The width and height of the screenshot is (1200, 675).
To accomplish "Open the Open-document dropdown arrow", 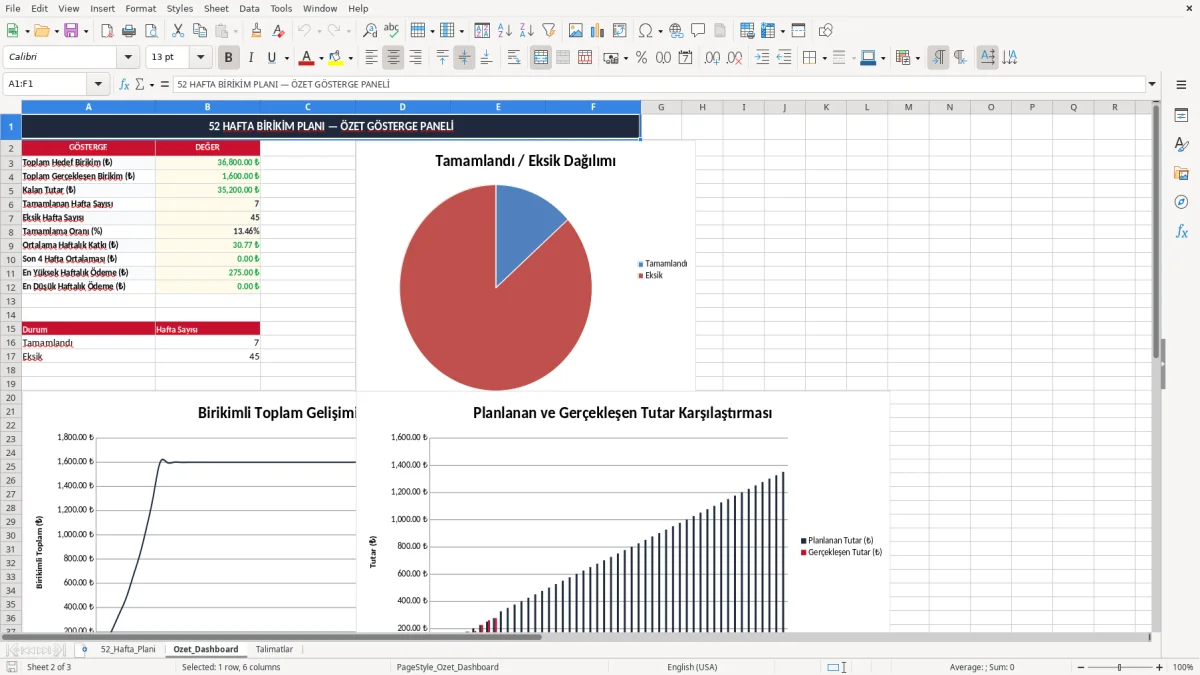I will pyautogui.click(x=55, y=31).
